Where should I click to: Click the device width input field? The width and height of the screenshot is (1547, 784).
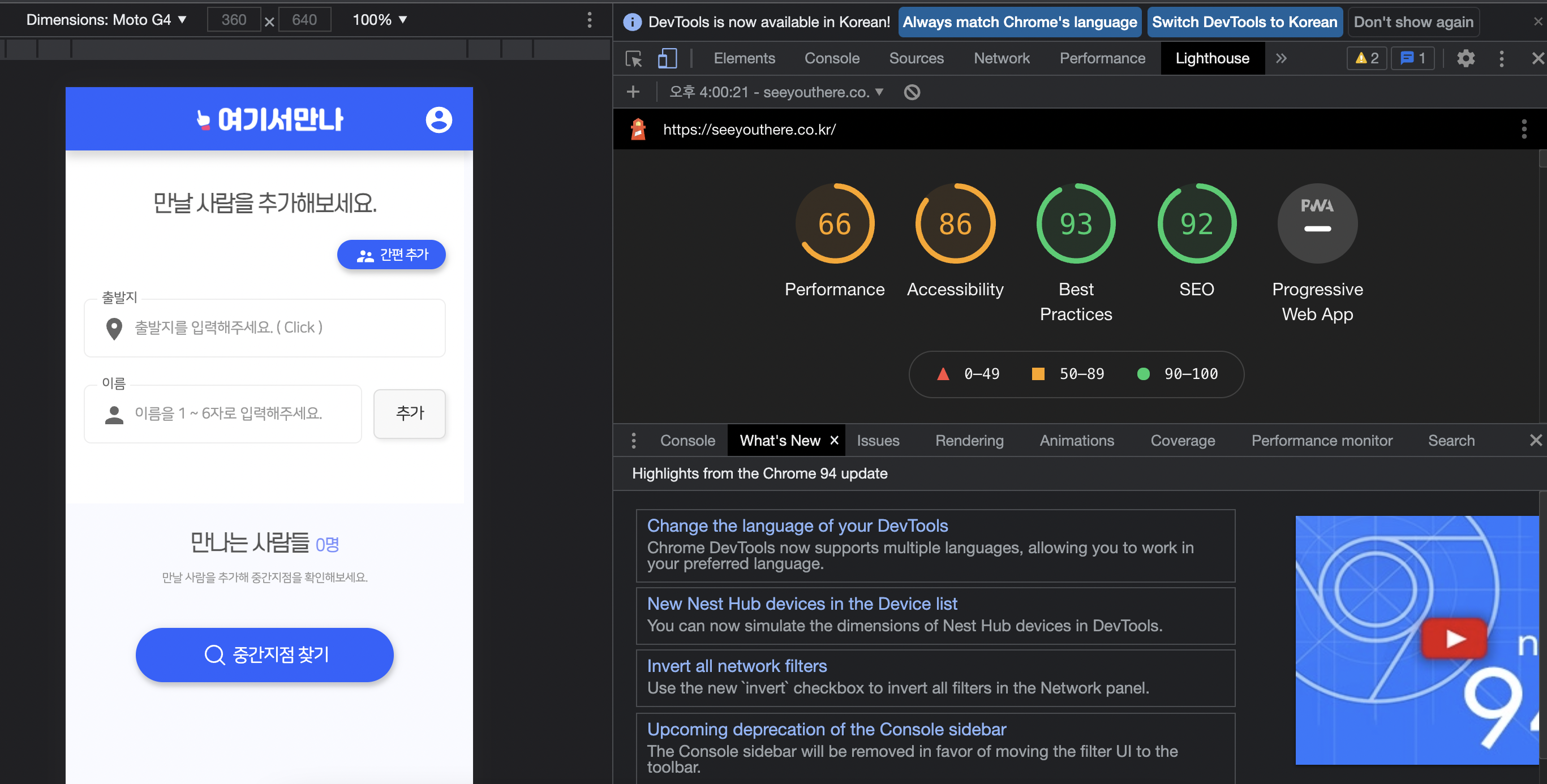click(x=234, y=20)
